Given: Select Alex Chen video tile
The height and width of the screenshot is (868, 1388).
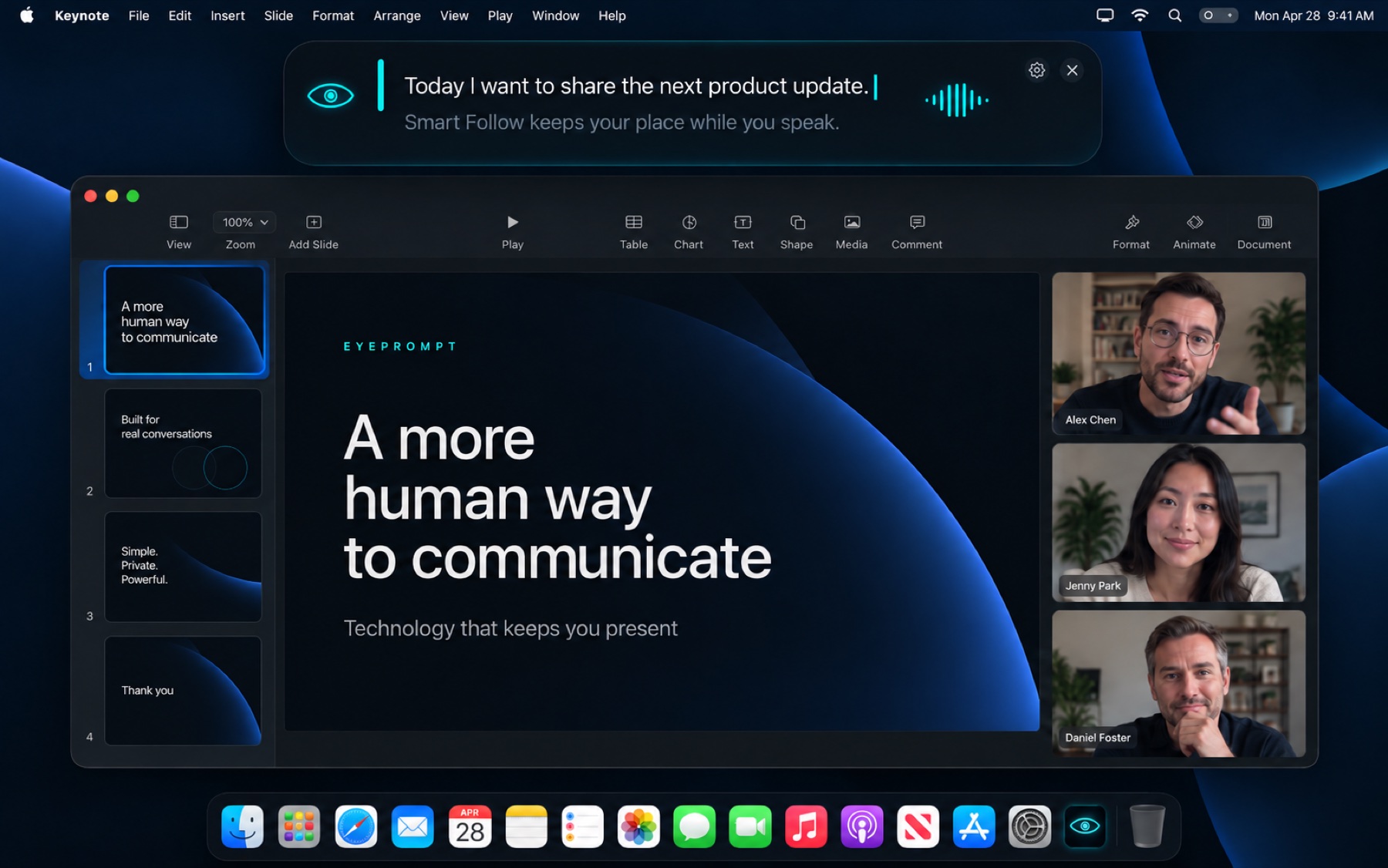Looking at the screenshot, I should 1178,353.
